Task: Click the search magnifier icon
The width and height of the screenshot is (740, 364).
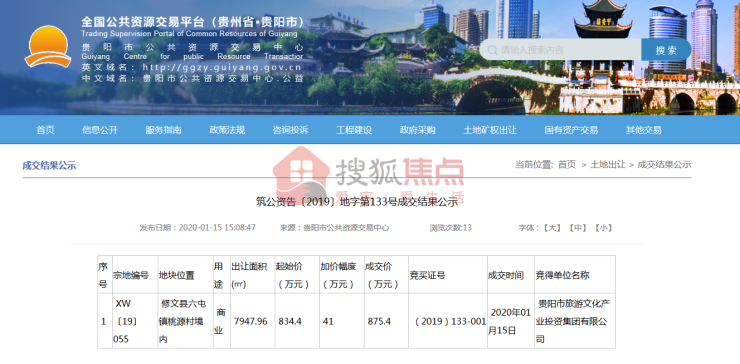Action: pyautogui.click(x=492, y=50)
